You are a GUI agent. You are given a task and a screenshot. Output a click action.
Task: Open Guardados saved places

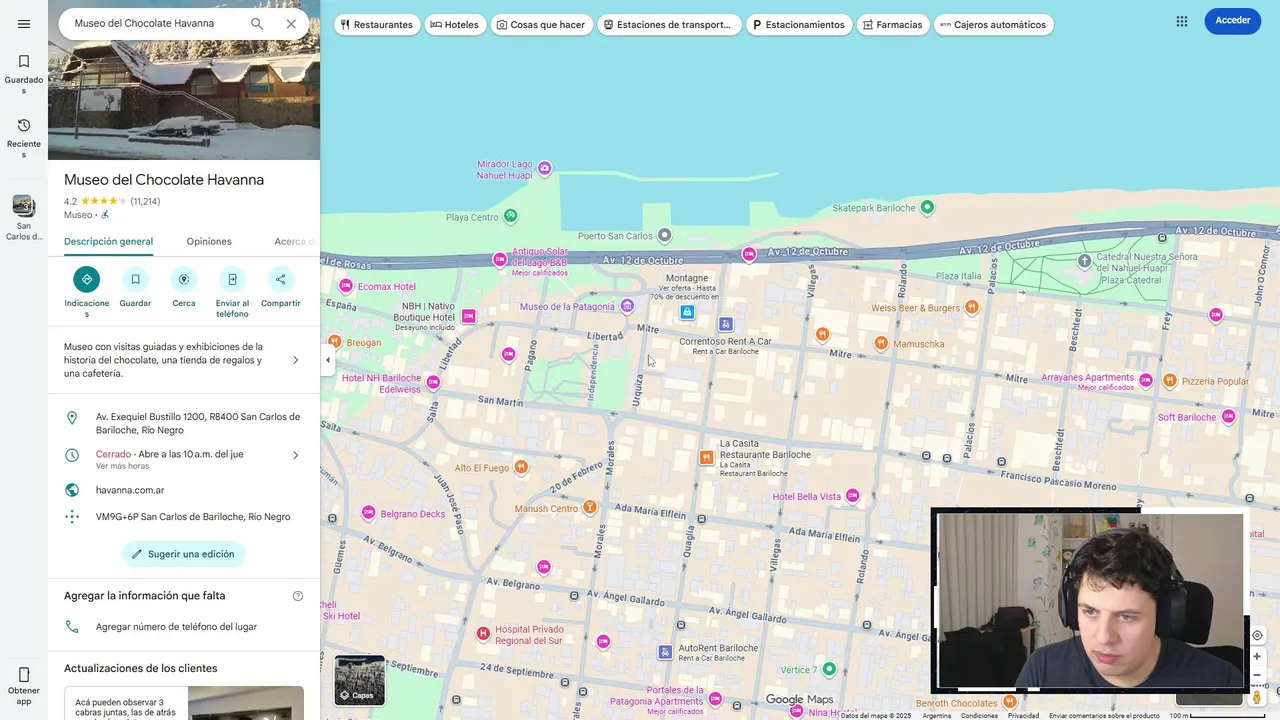24,74
